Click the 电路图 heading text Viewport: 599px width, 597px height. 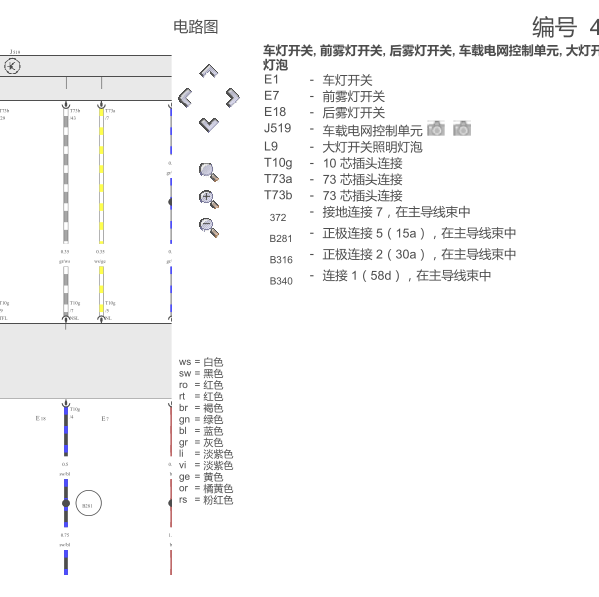coord(196,27)
